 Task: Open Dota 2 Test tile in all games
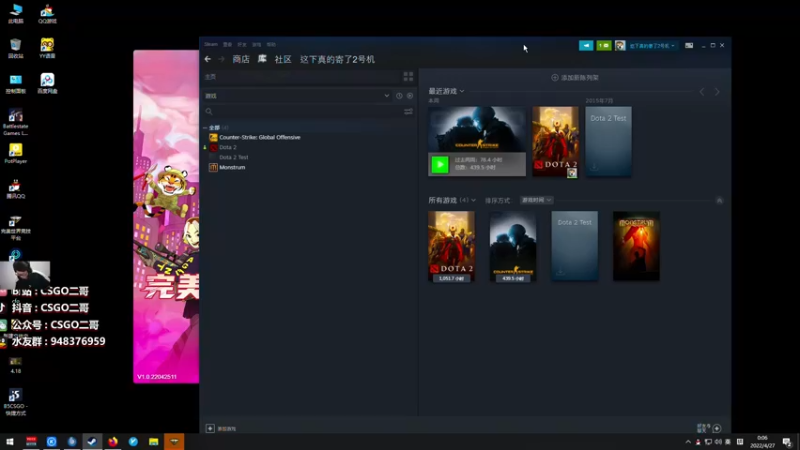point(574,246)
